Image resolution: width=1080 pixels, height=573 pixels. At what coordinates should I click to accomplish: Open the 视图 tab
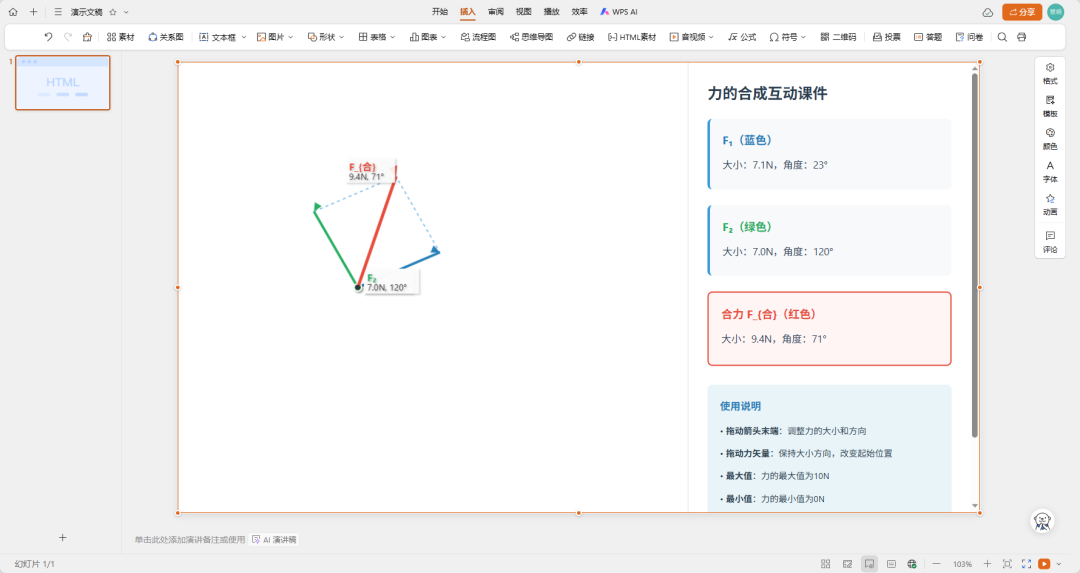[523, 12]
